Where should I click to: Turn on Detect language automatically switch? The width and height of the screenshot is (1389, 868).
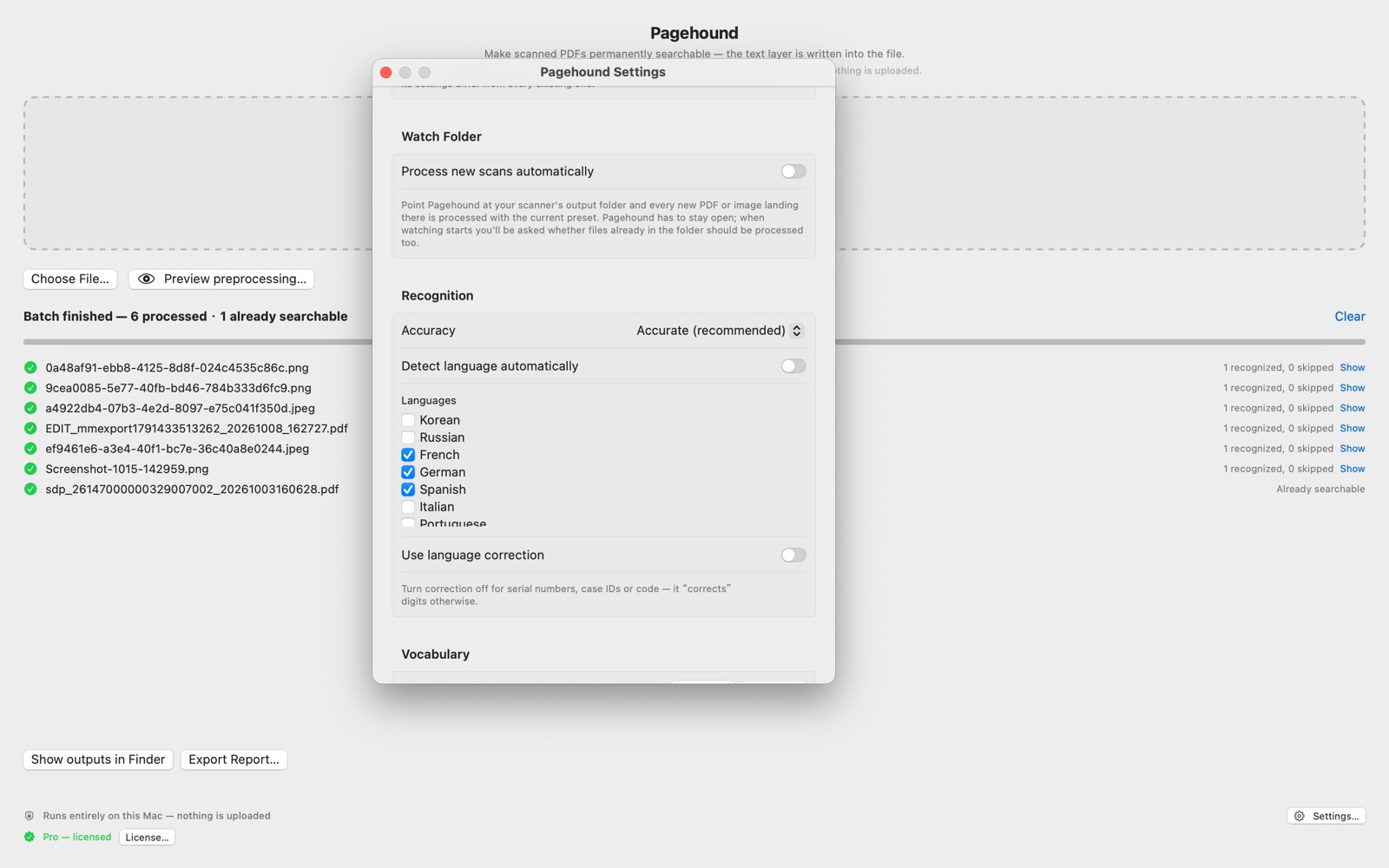[x=793, y=366]
